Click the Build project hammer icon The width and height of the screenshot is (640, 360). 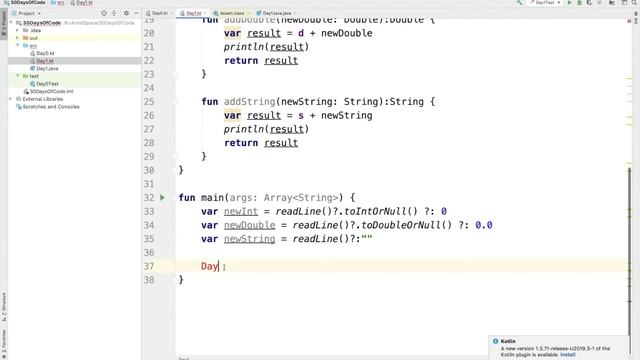tap(519, 2)
